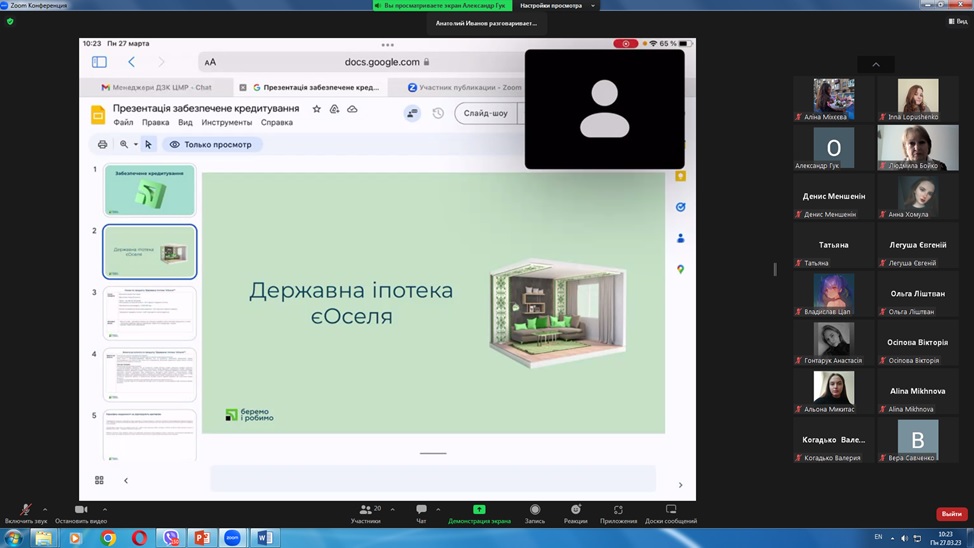Open Google Keep from side panel
974x548 pixels.
680,176
